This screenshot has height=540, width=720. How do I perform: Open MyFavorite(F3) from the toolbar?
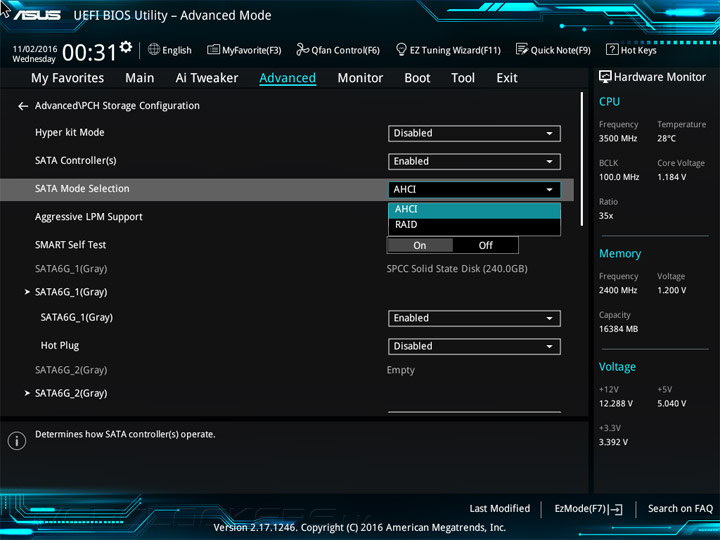coord(214,49)
